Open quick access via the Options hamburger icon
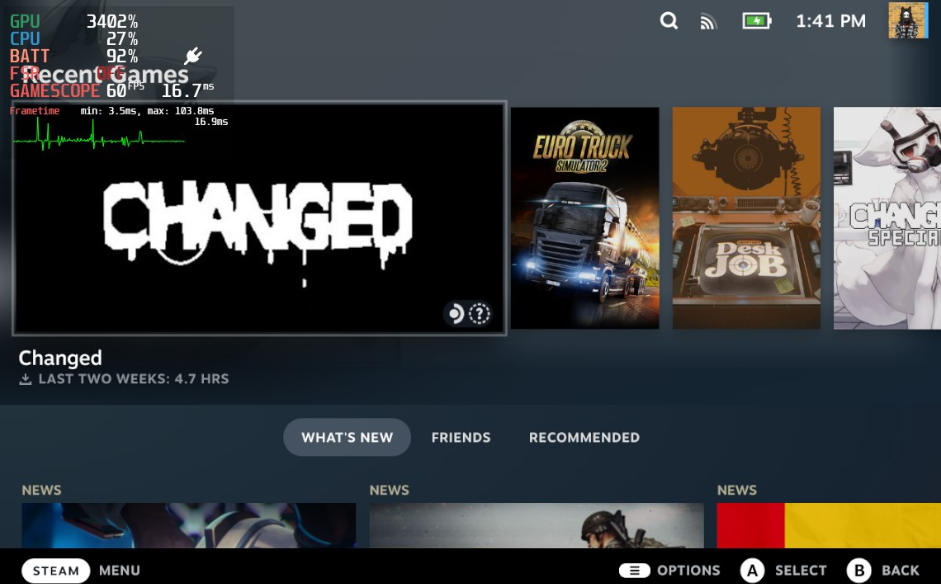 634,570
